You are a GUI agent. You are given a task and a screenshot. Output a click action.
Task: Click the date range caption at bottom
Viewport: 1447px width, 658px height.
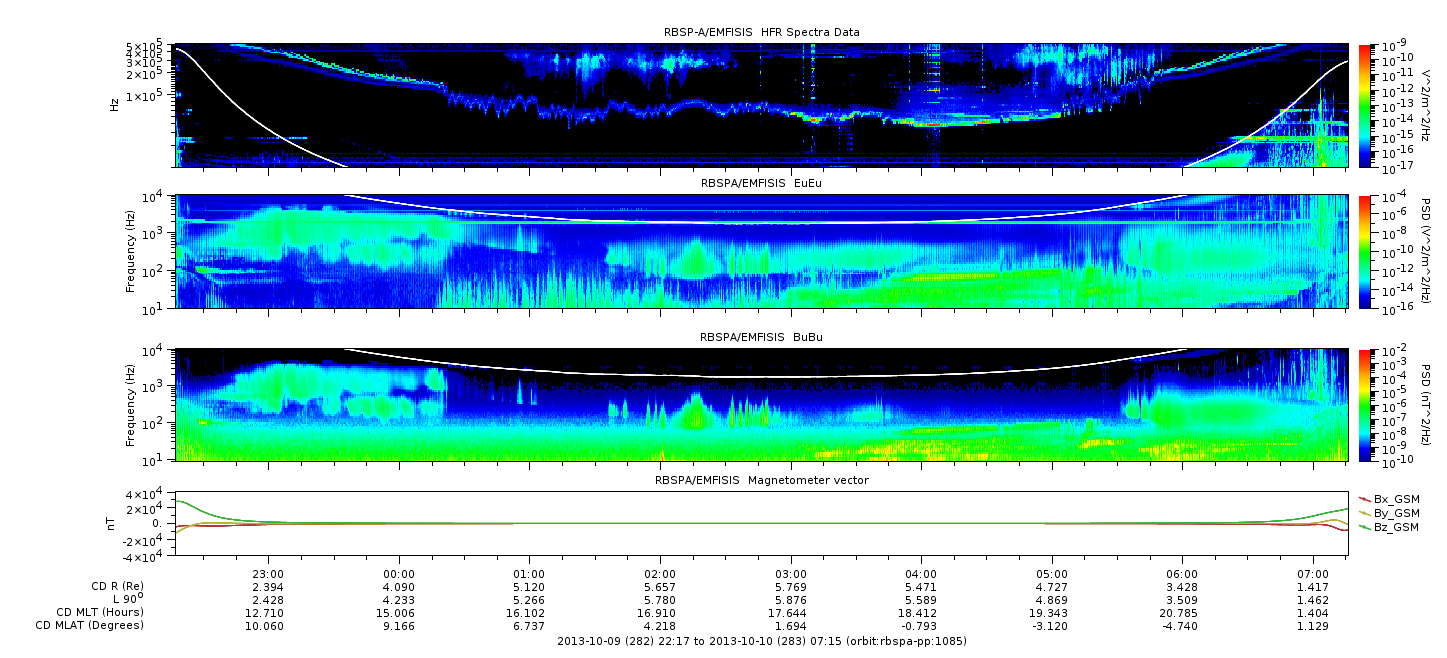(x=761, y=641)
